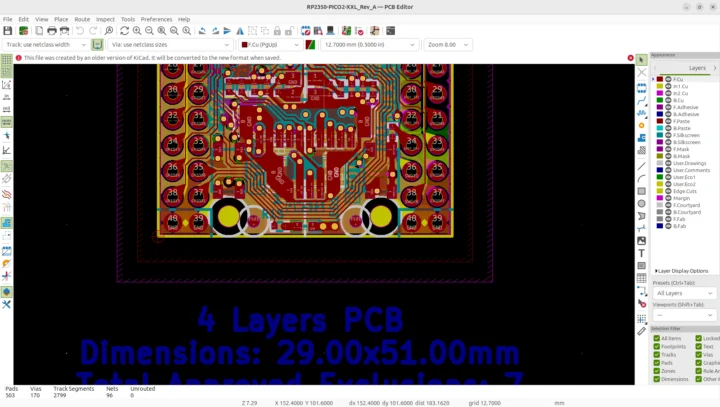Uncheck the Zones selection filter
Viewport: 720px width, 407px height.
coord(657,371)
